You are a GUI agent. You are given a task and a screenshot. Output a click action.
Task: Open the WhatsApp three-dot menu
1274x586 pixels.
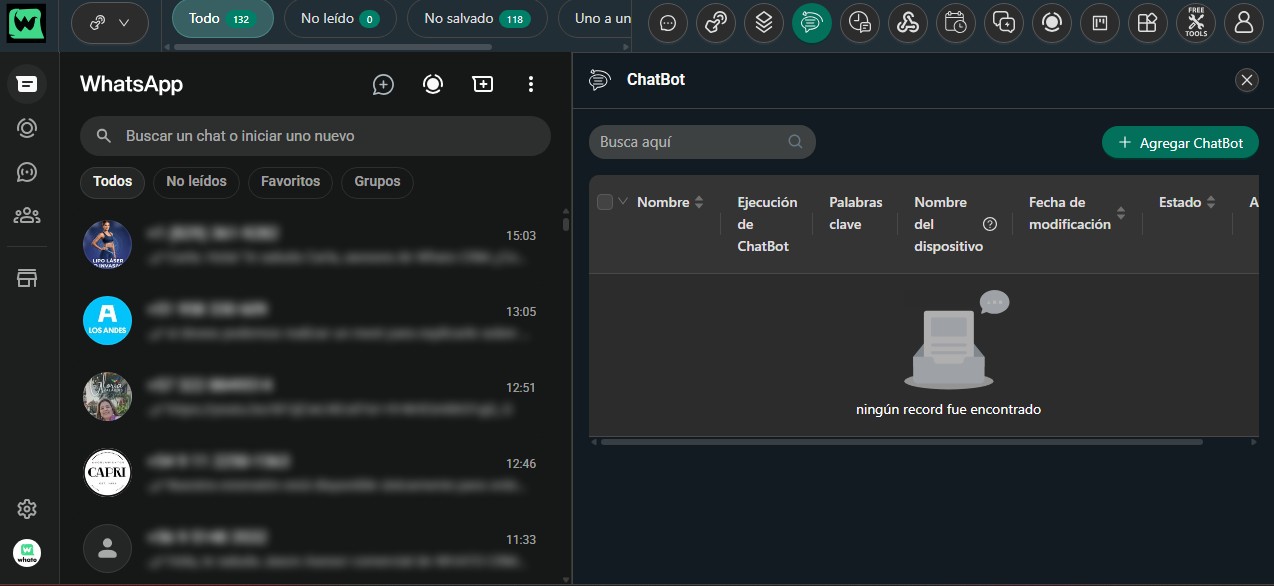point(531,85)
